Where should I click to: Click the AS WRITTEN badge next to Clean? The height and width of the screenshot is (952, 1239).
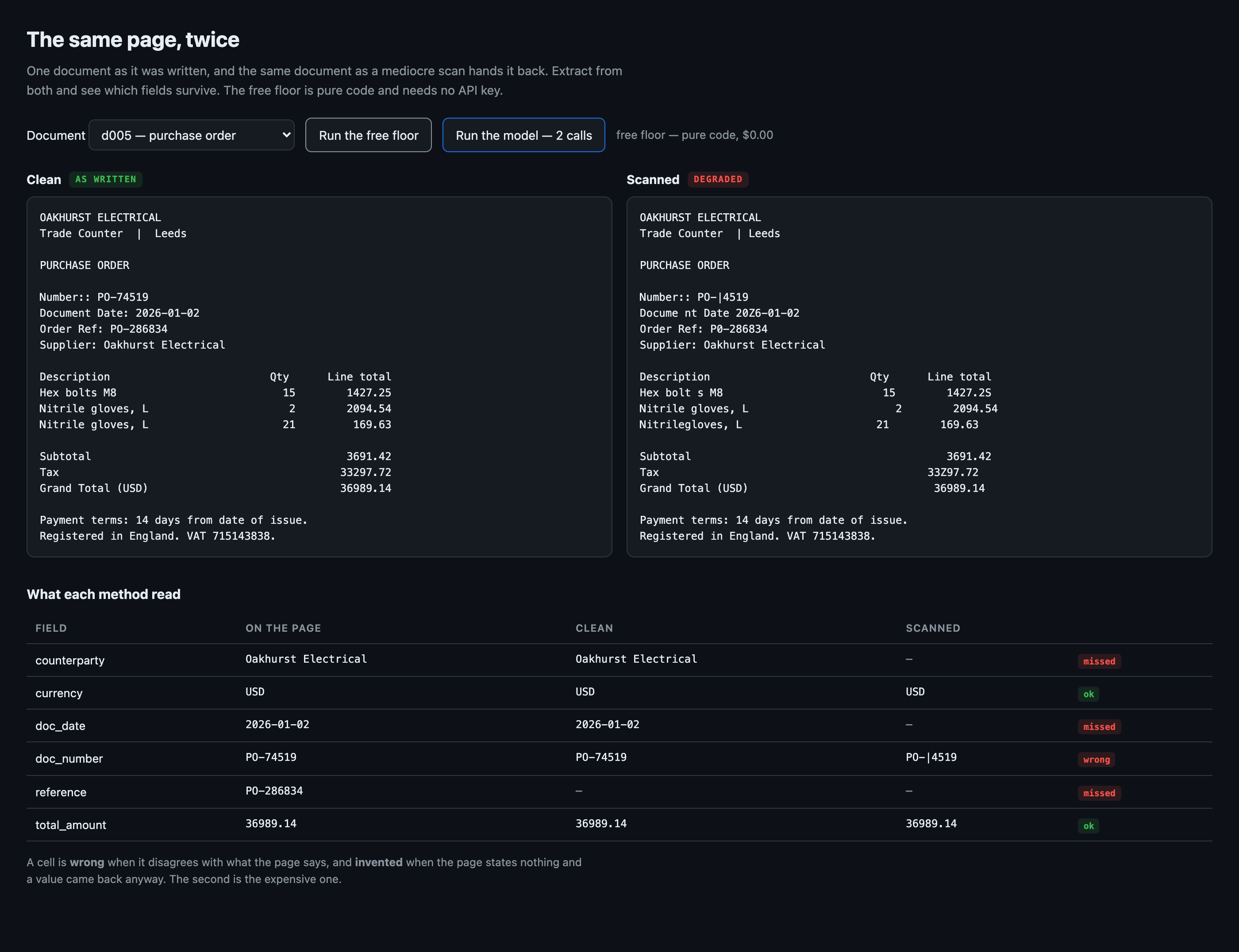point(105,179)
